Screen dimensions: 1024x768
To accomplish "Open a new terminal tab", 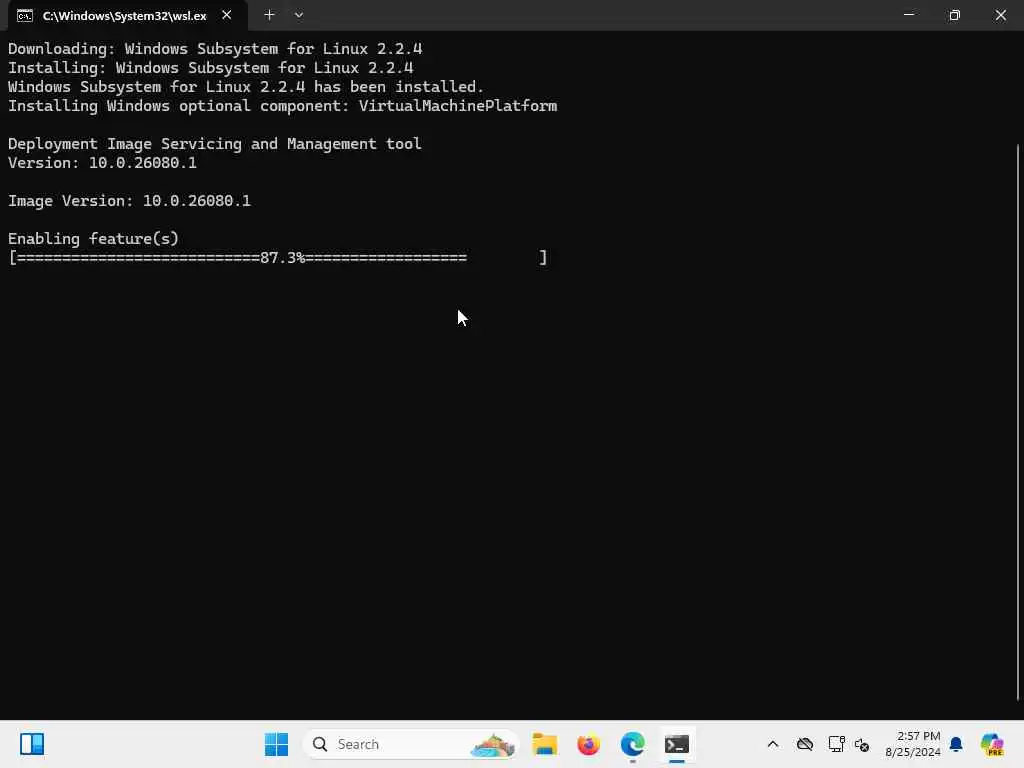I will click(269, 15).
